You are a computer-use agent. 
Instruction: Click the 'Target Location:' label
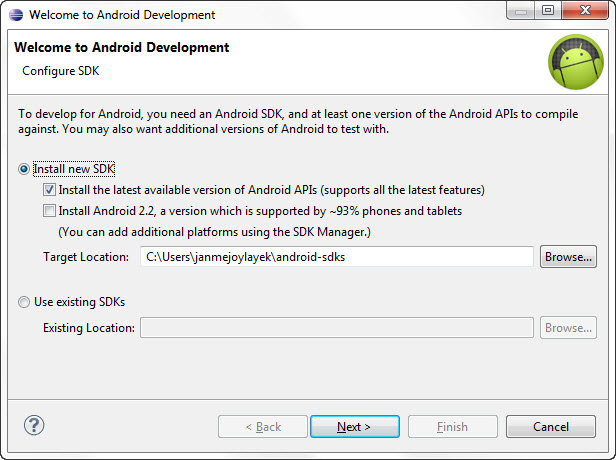tap(86, 257)
